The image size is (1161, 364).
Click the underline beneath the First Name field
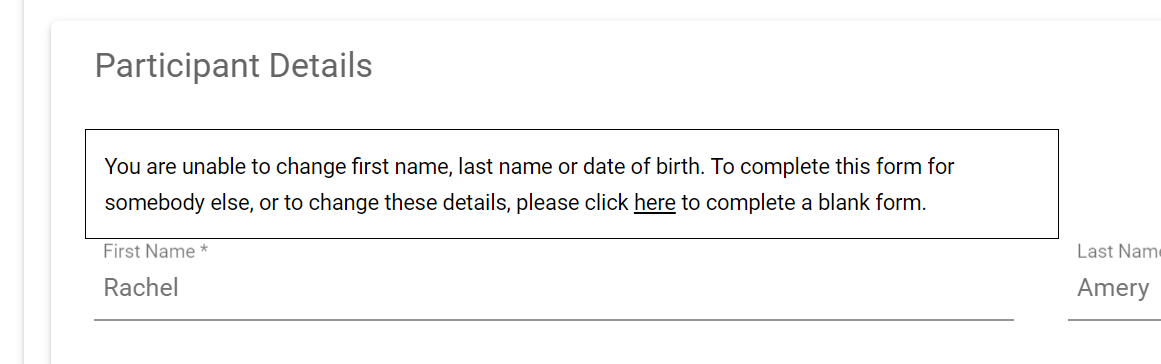tap(554, 320)
